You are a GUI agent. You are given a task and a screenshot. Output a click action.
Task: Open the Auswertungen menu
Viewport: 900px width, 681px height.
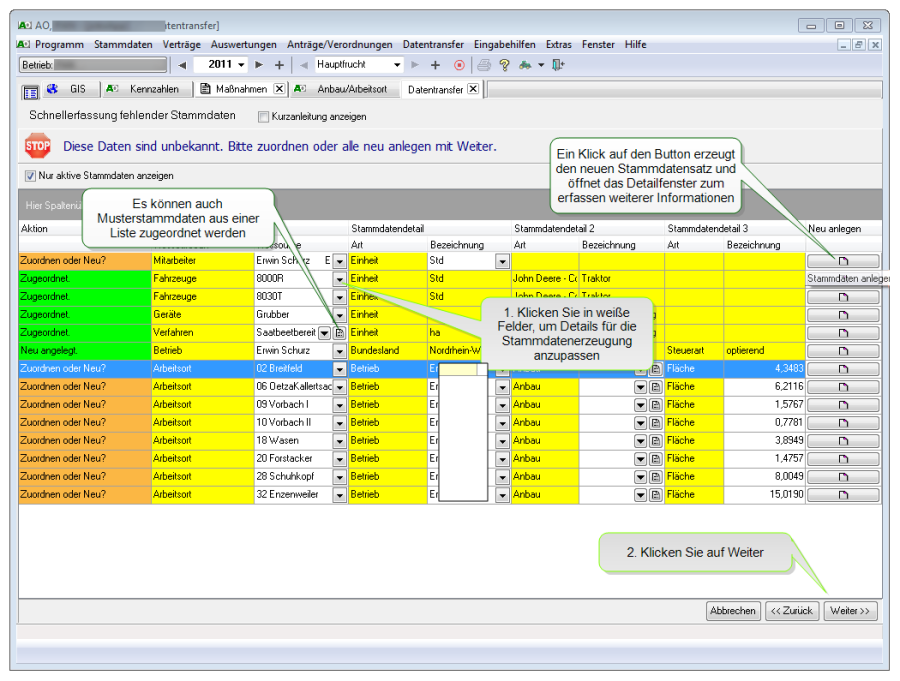243,45
